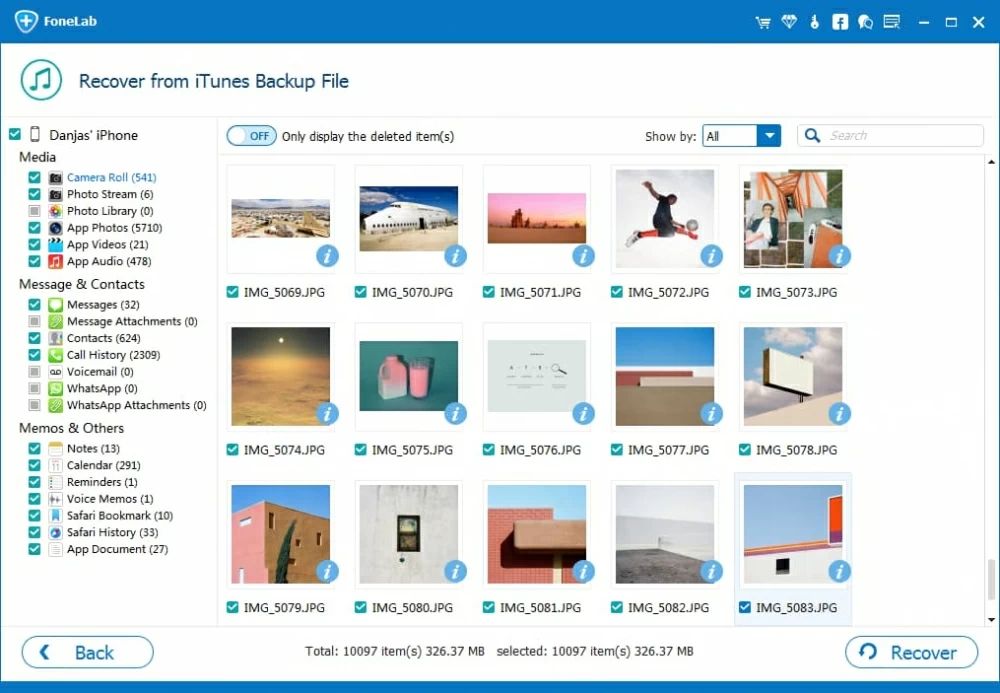Toggle only display deleted items switch

pyautogui.click(x=250, y=136)
